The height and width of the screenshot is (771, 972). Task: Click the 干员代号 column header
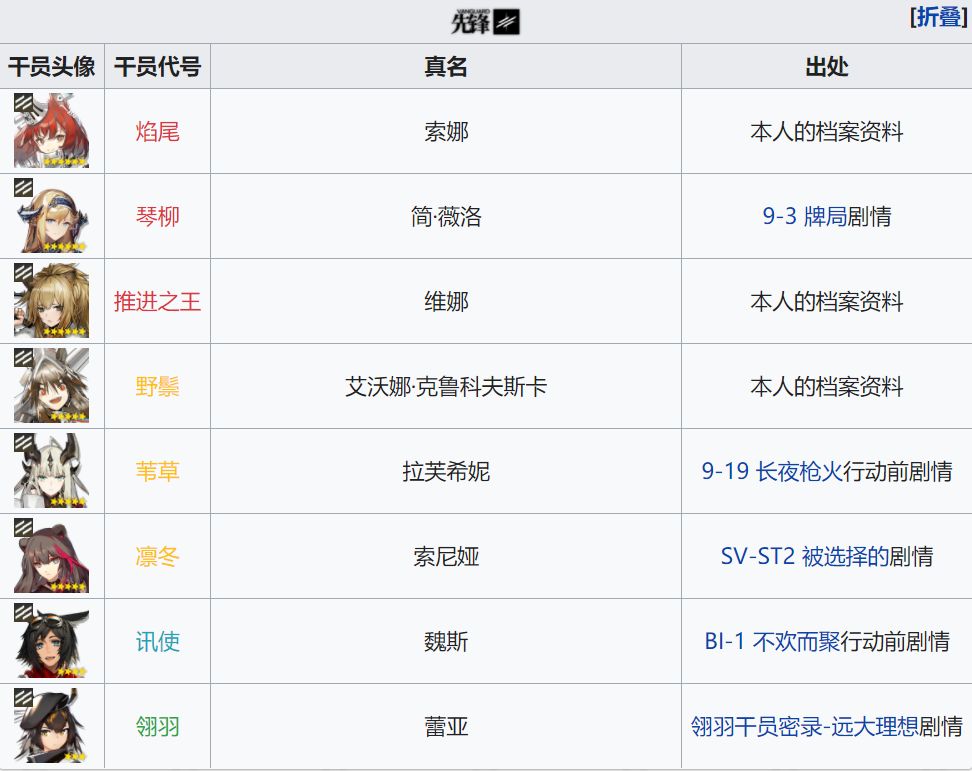pyautogui.click(x=157, y=66)
